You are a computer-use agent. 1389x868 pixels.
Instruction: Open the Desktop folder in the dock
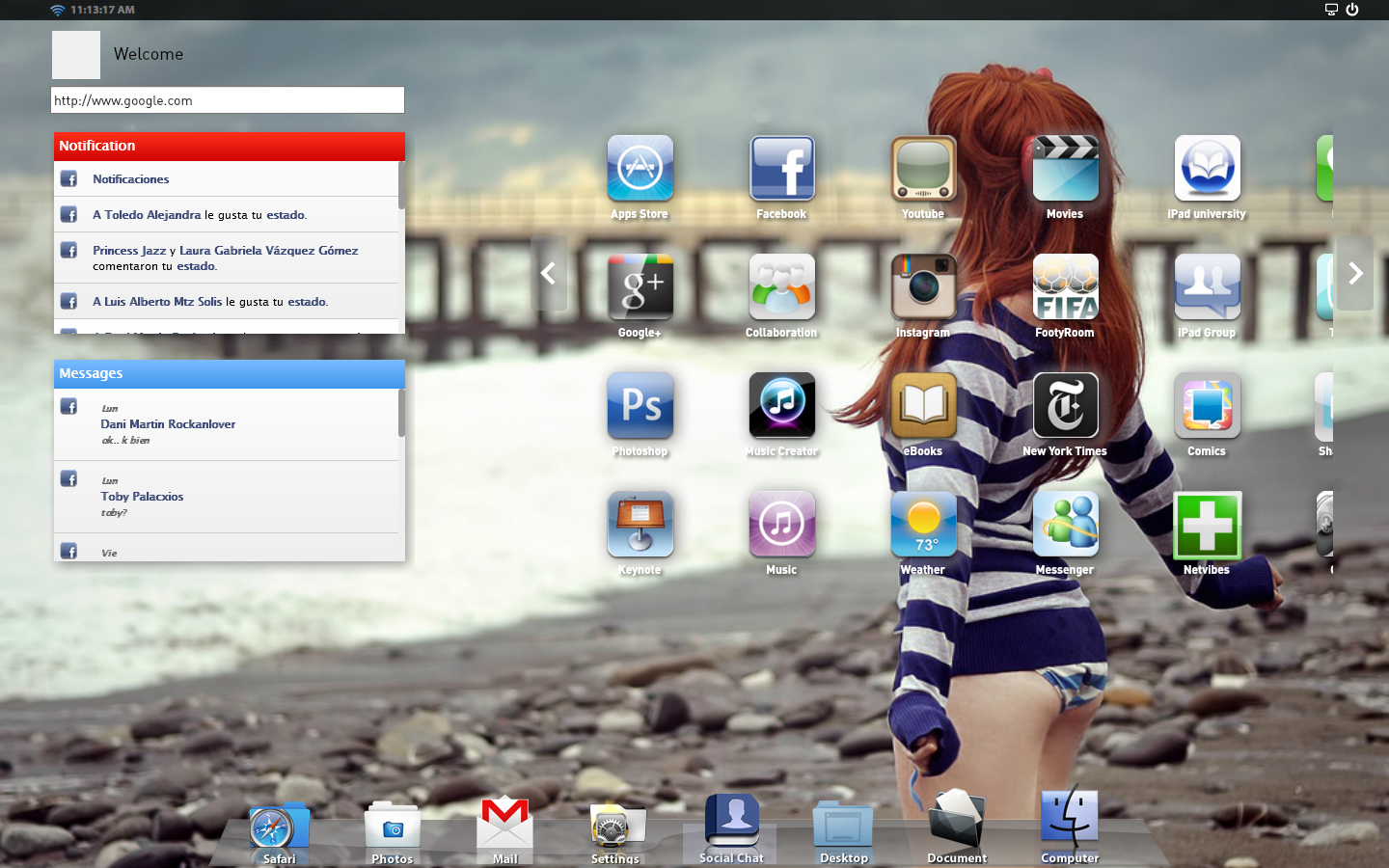[x=843, y=831]
